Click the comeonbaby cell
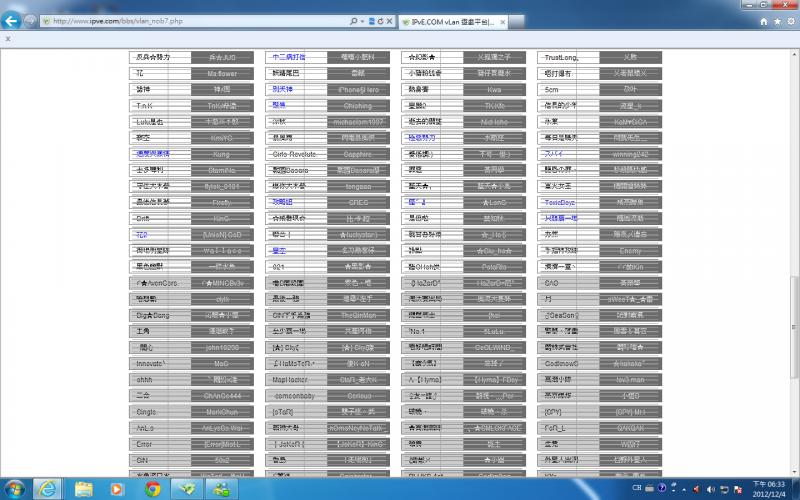This screenshot has width=800, height=500. pos(296,396)
